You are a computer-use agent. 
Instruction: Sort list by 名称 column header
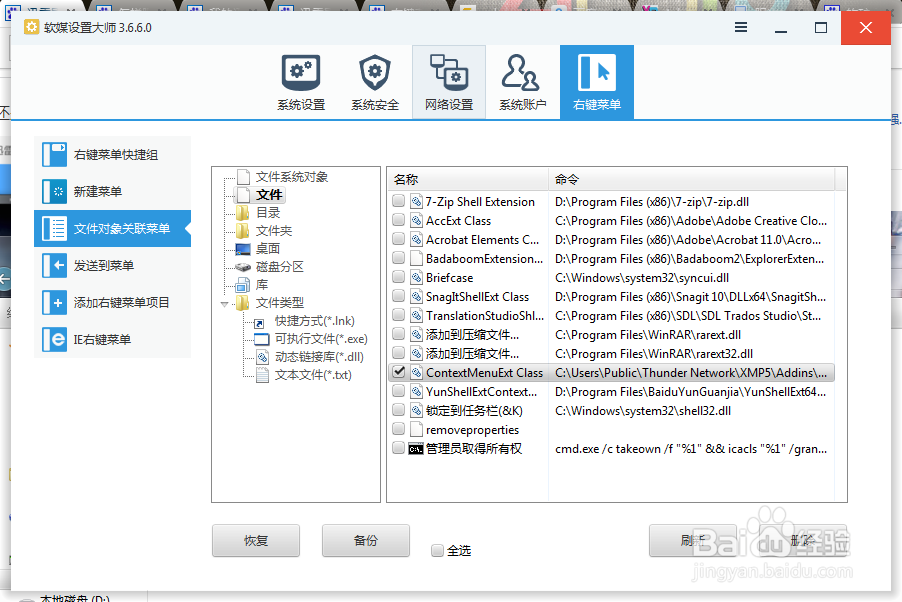(x=468, y=180)
